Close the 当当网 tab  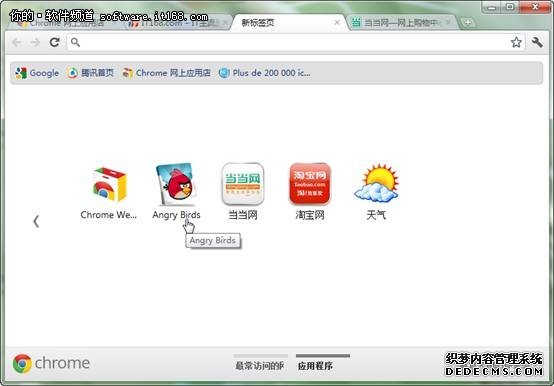tap(448, 22)
